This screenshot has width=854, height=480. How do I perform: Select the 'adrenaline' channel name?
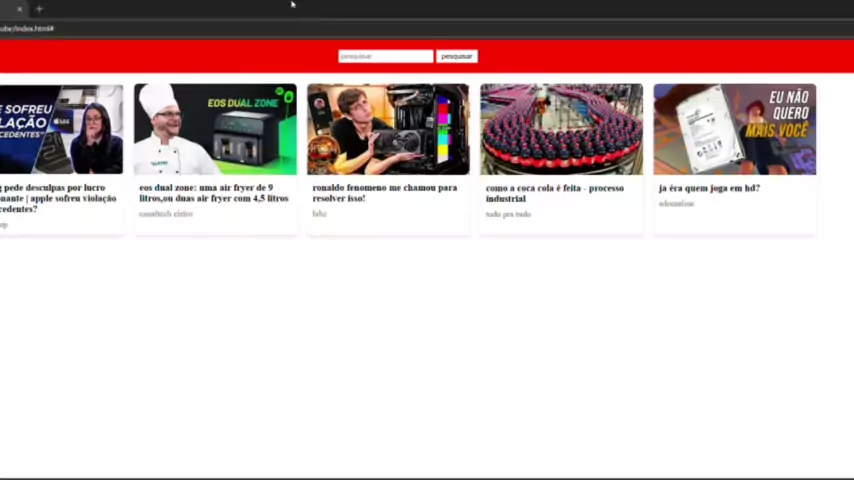(676, 204)
